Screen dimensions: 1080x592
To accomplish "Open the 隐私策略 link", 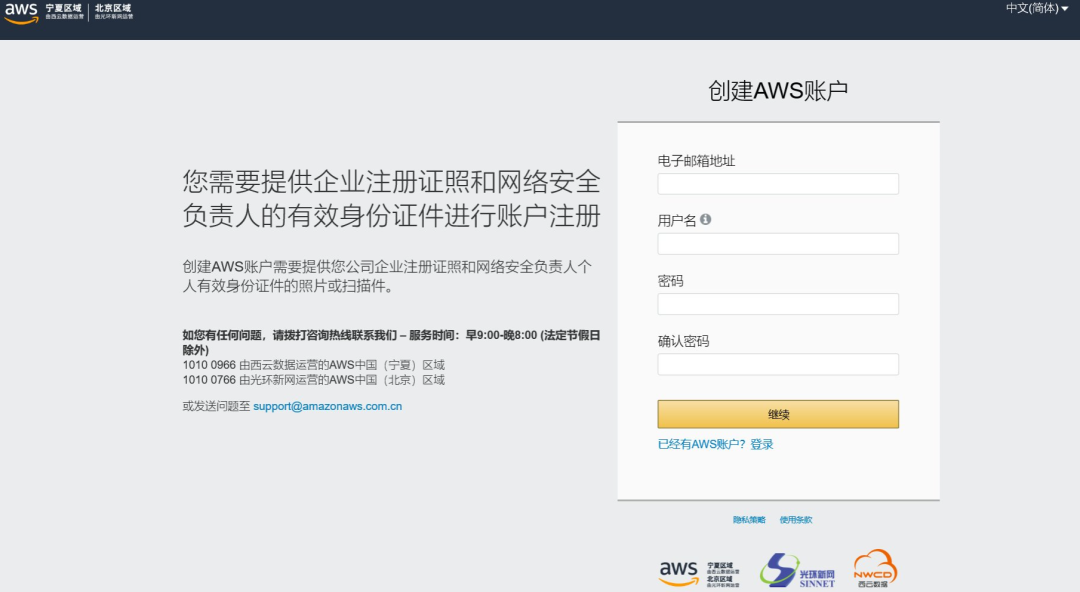I will (x=749, y=520).
